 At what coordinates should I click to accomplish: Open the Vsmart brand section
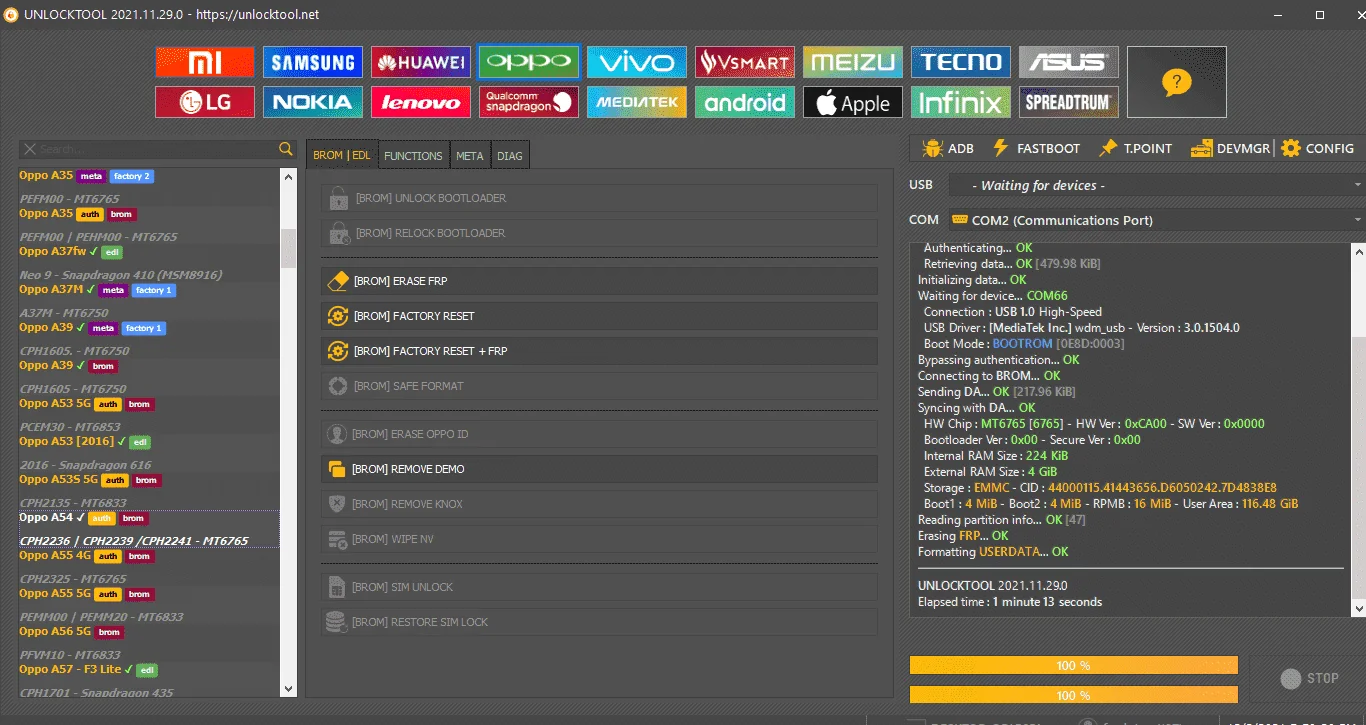pyautogui.click(x=745, y=62)
